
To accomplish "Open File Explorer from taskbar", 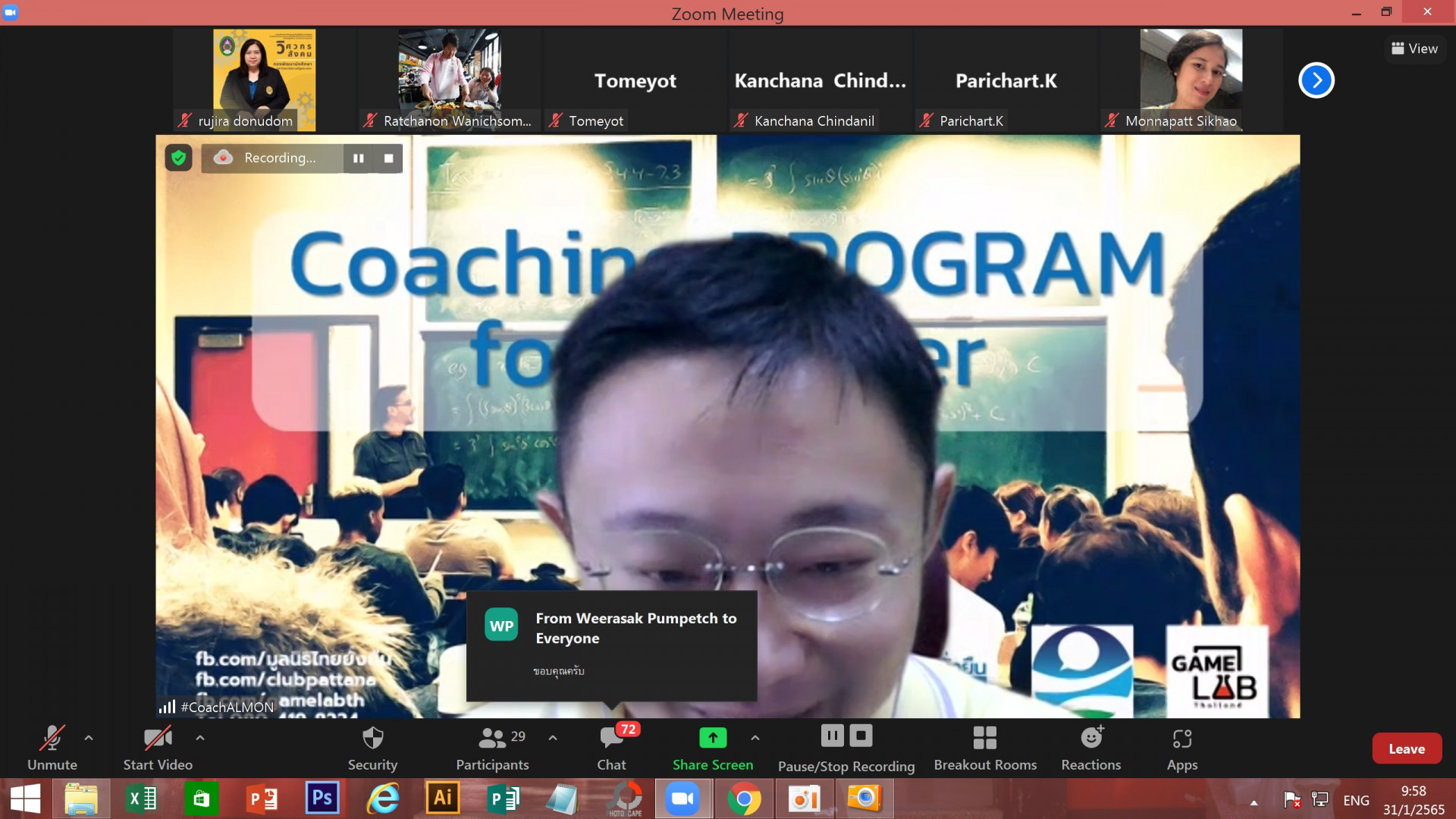I will click(x=81, y=799).
